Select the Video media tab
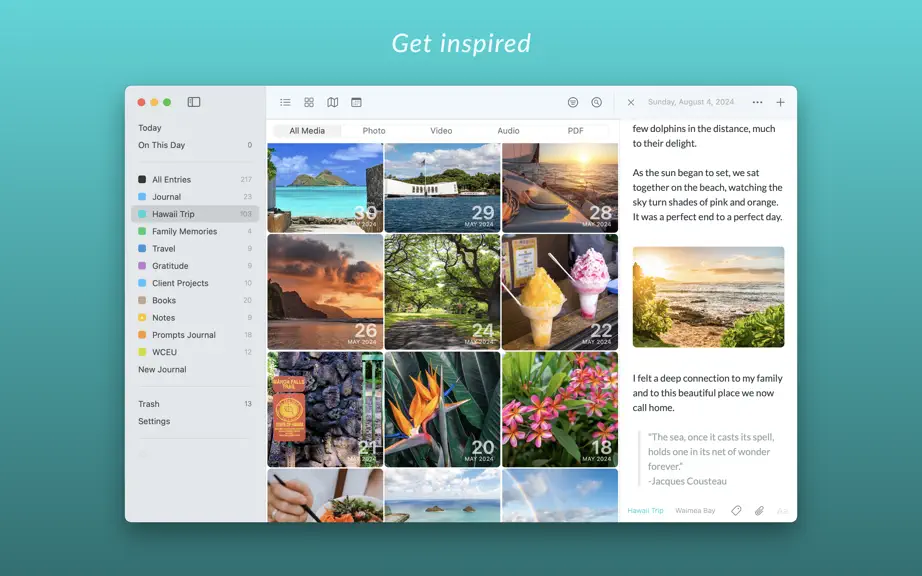 (441, 130)
